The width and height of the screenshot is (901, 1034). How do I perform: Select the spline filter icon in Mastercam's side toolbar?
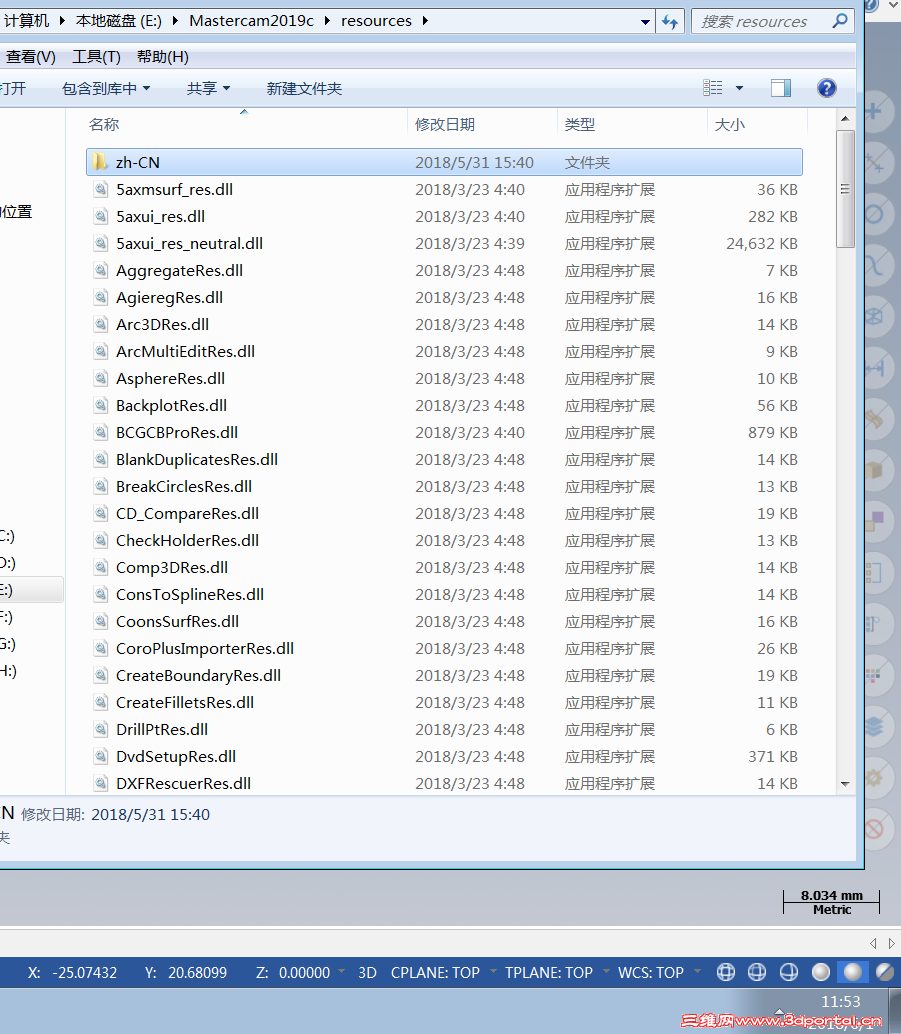coord(874,265)
